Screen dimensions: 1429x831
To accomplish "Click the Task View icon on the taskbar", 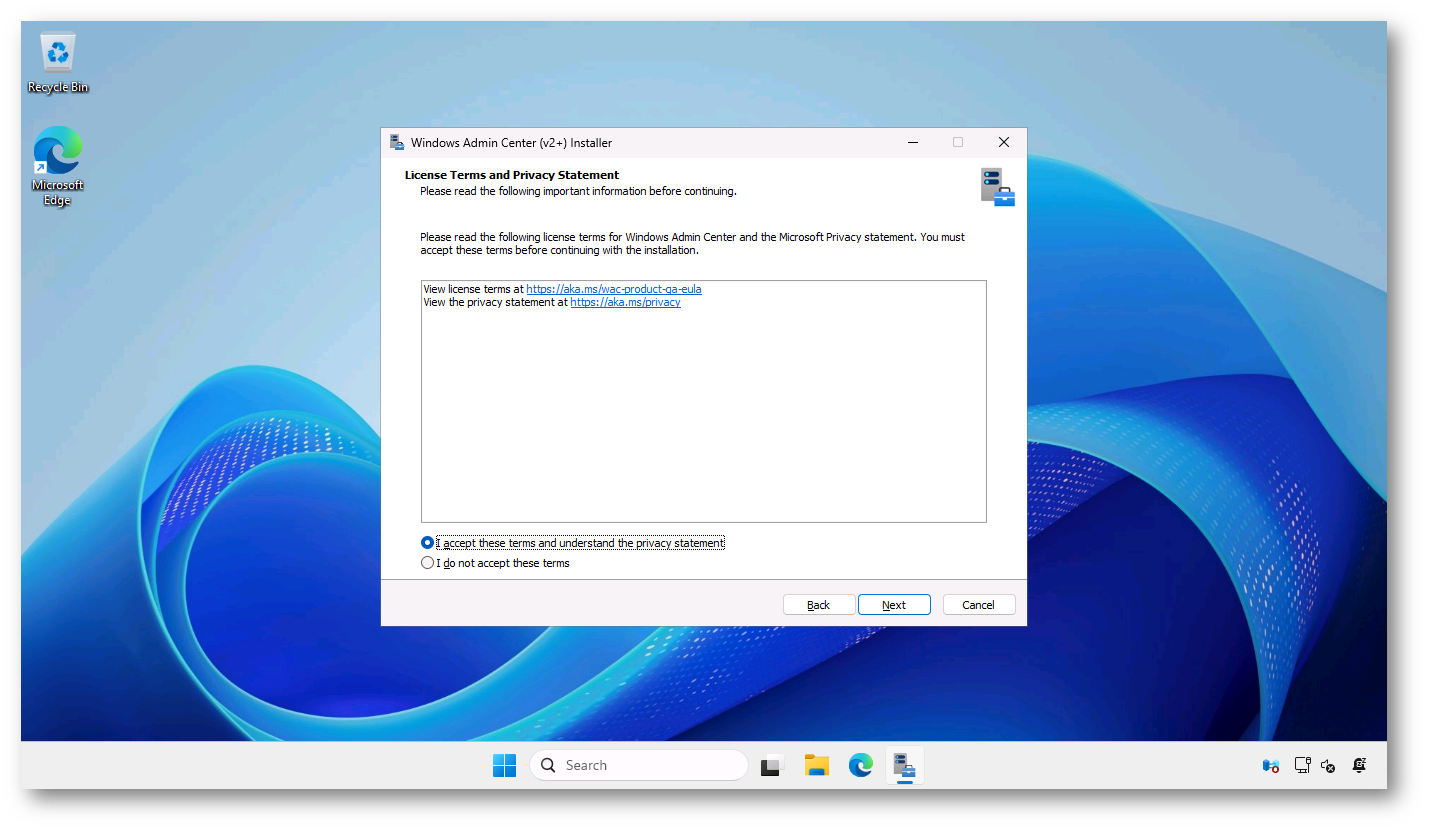I will tap(771, 765).
